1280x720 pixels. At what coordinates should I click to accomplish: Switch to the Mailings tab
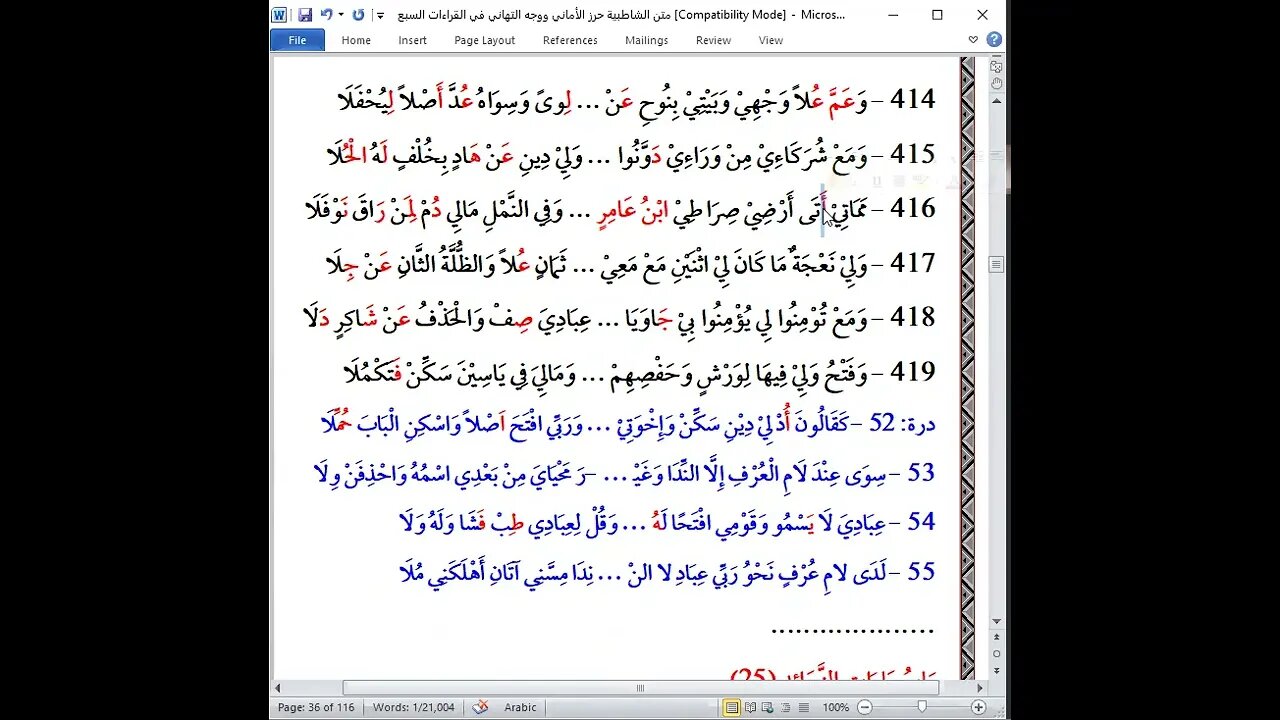pyautogui.click(x=646, y=40)
